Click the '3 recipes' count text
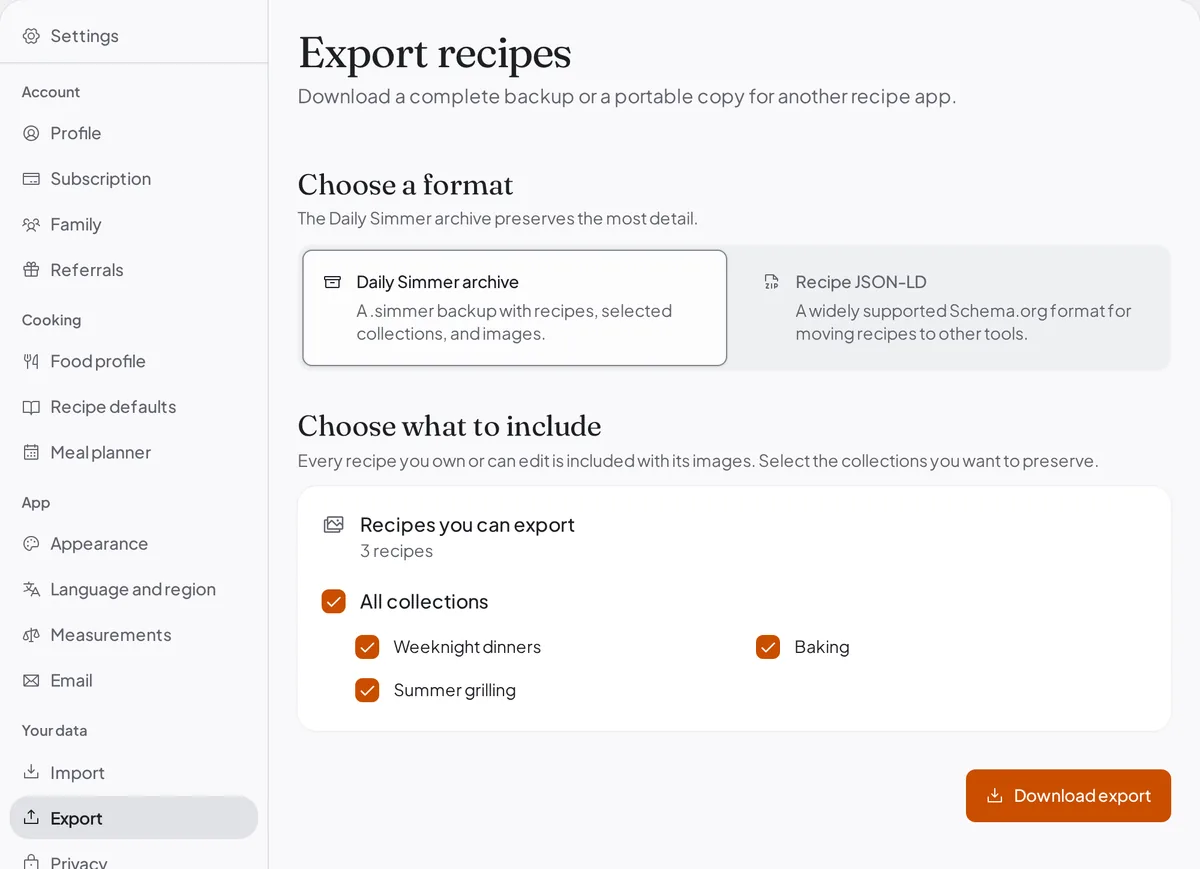1200x869 pixels. point(396,551)
